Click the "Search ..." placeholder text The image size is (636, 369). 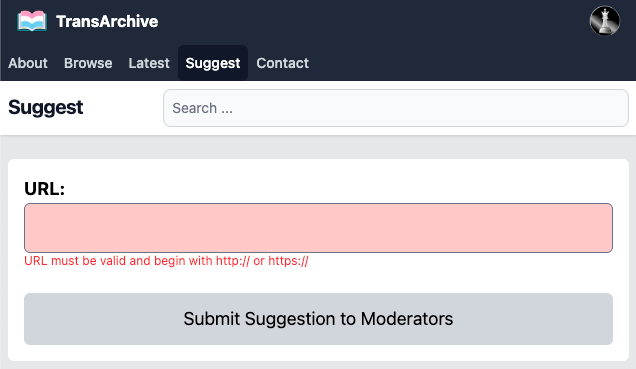202,108
